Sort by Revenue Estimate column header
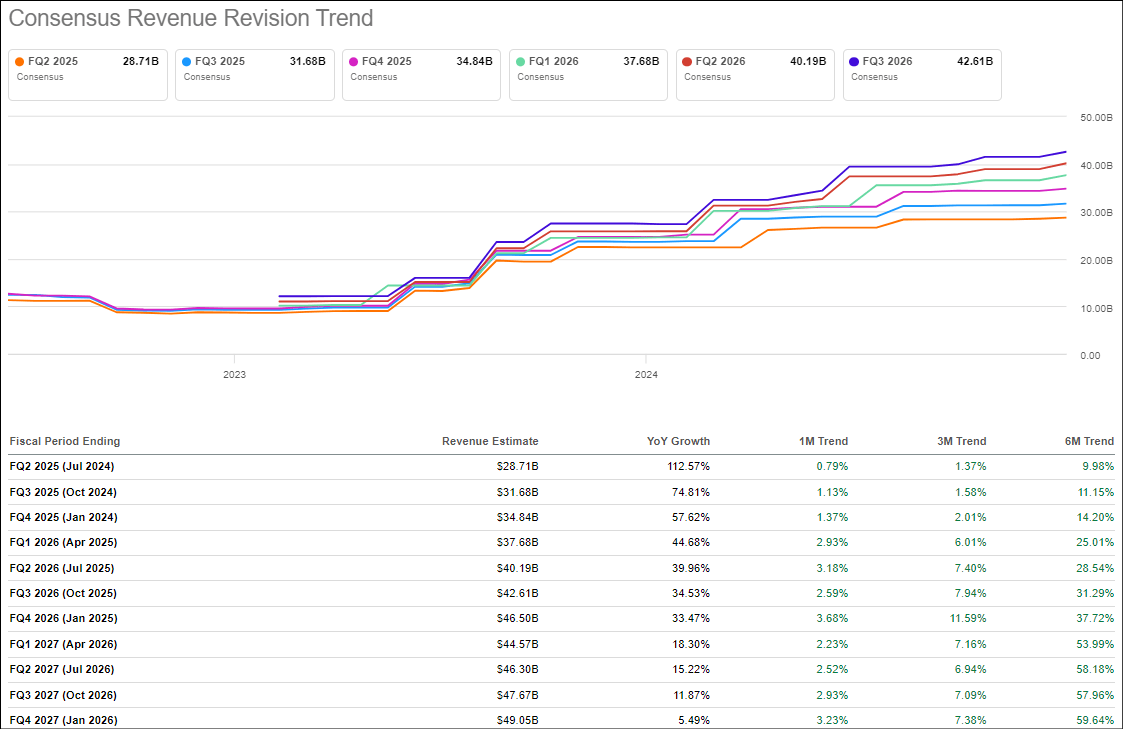 (490, 441)
